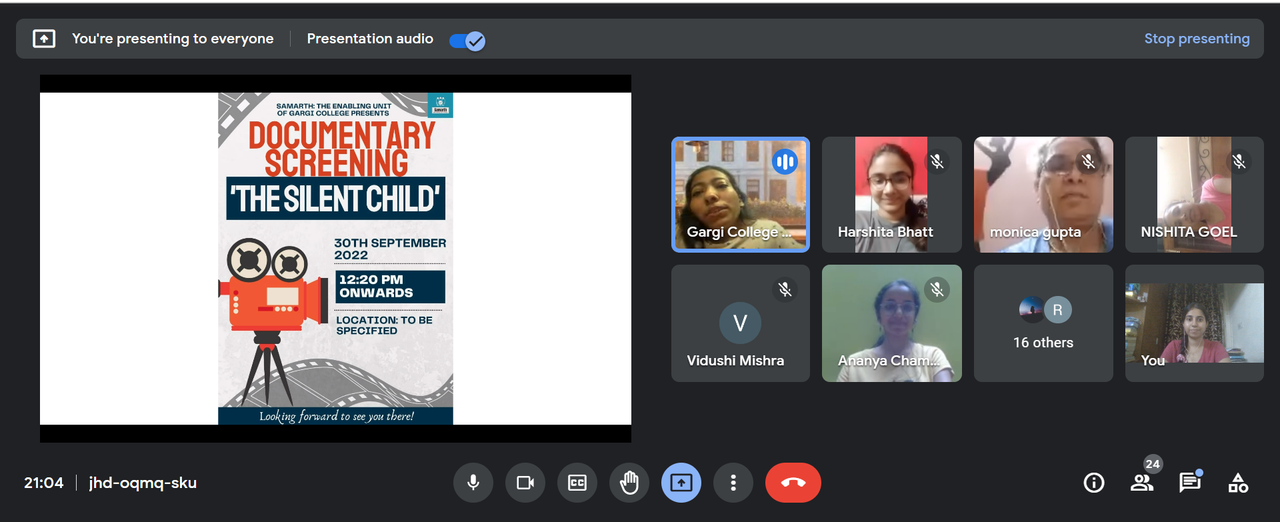The height and width of the screenshot is (522, 1280).
Task: Select Harshita Bhatt's video tile
Action: coord(891,194)
